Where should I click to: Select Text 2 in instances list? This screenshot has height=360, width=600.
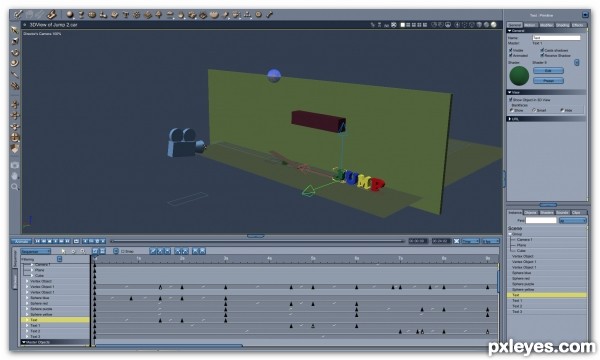(x=517, y=306)
